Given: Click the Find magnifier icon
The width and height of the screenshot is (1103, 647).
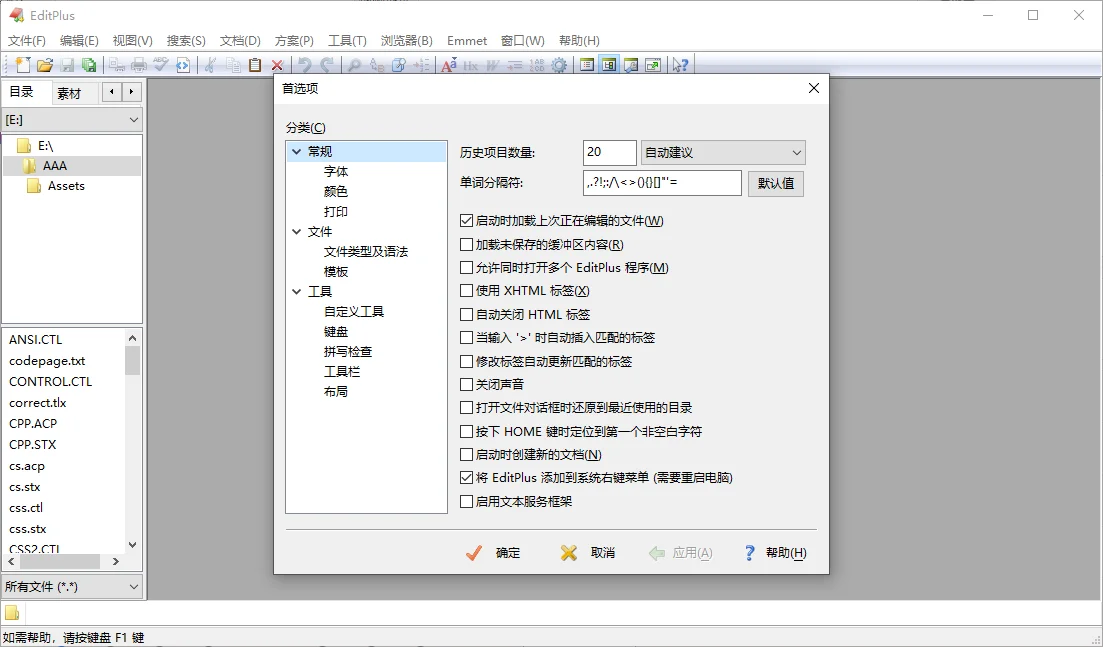Looking at the screenshot, I should 355,65.
